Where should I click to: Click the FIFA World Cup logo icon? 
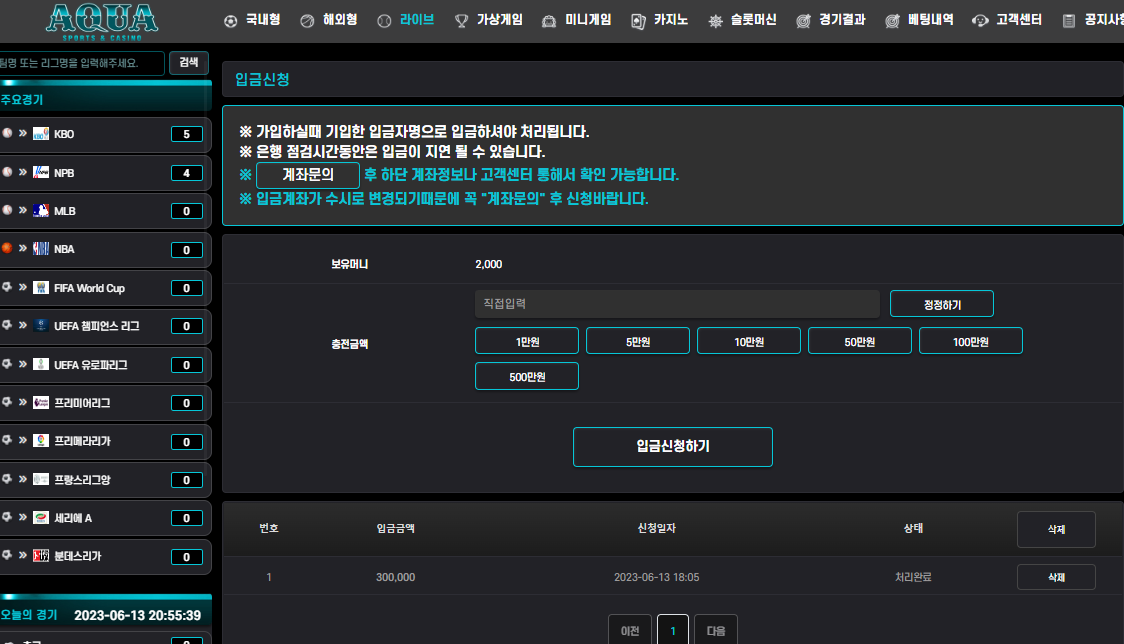click(x=41, y=288)
